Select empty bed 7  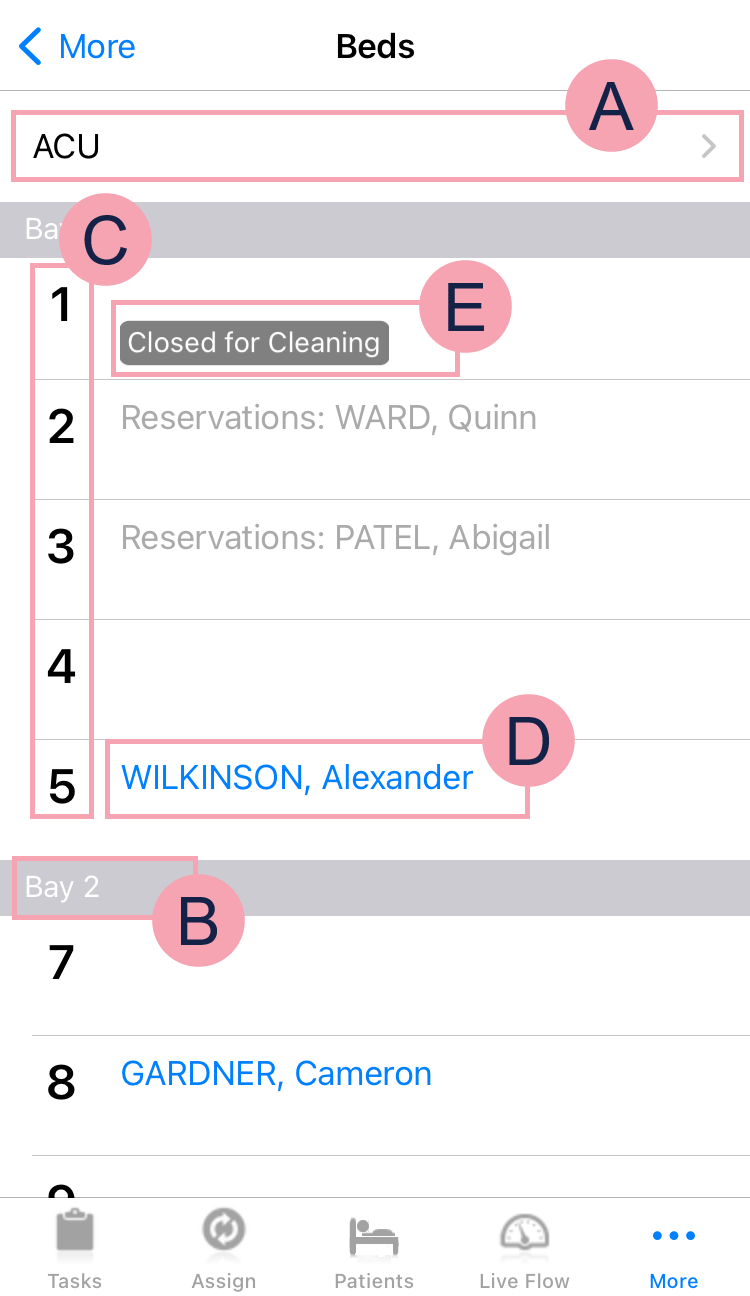click(400, 964)
